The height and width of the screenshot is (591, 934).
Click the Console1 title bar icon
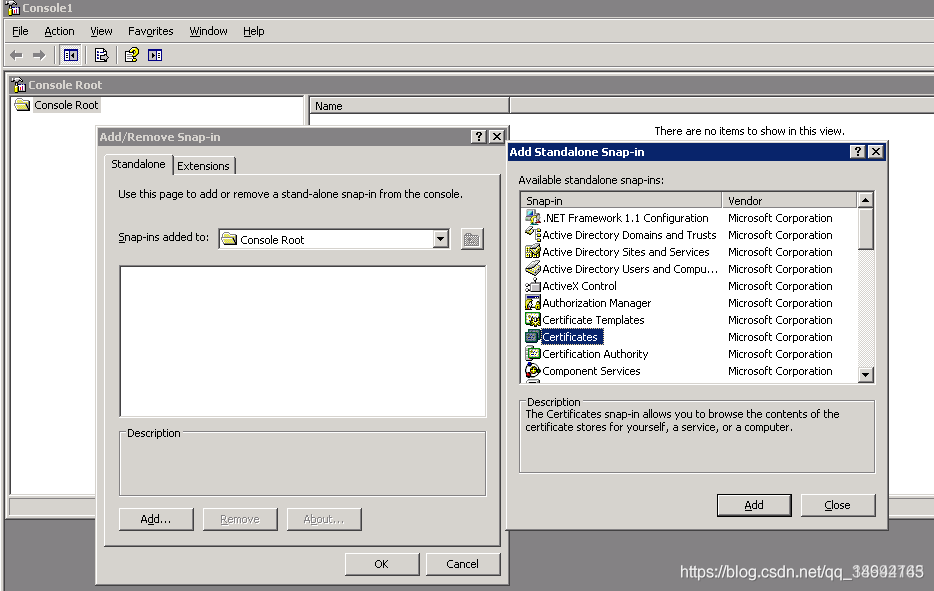(13, 8)
